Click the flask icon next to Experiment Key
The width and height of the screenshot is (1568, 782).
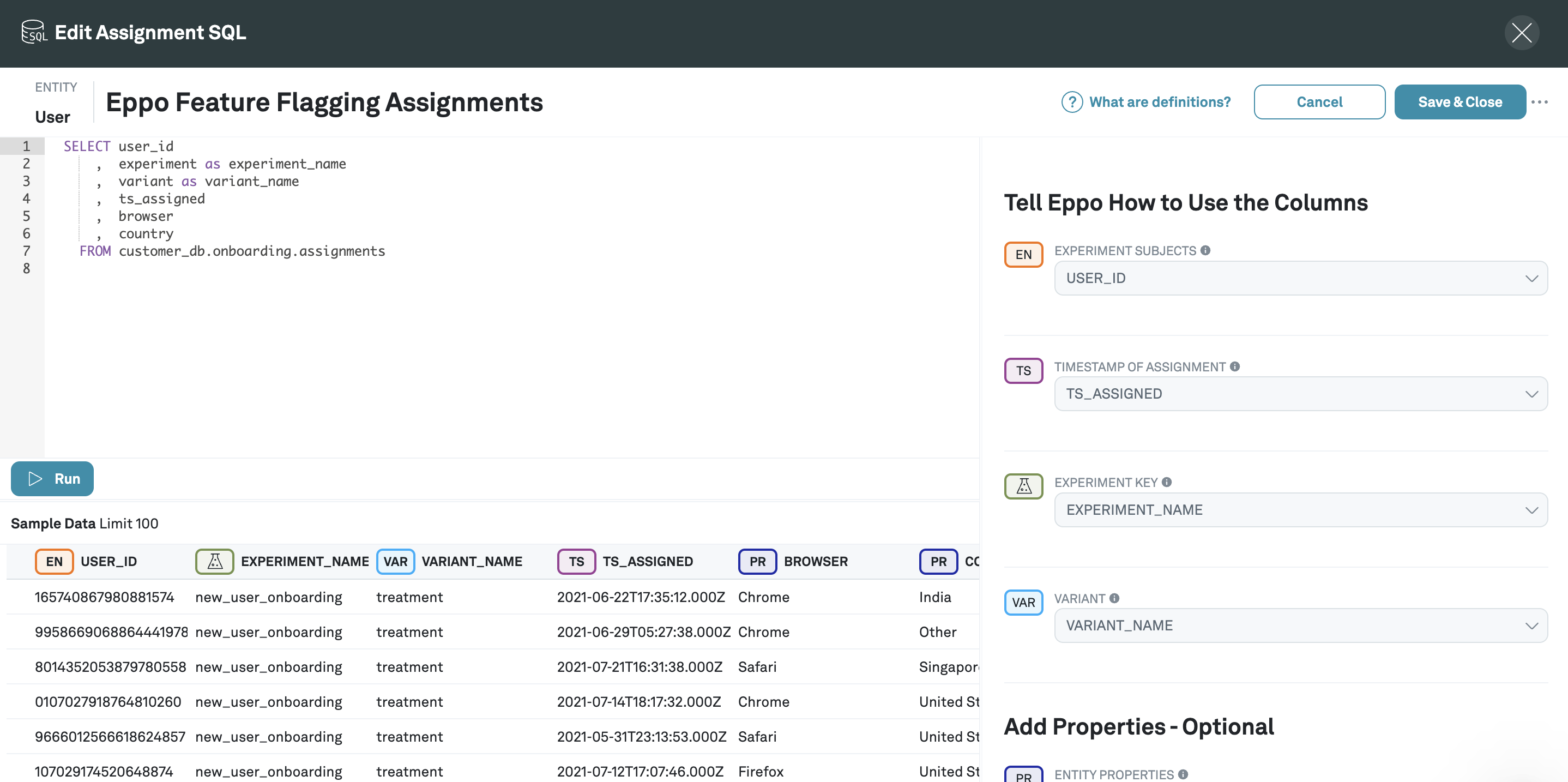point(1023,486)
